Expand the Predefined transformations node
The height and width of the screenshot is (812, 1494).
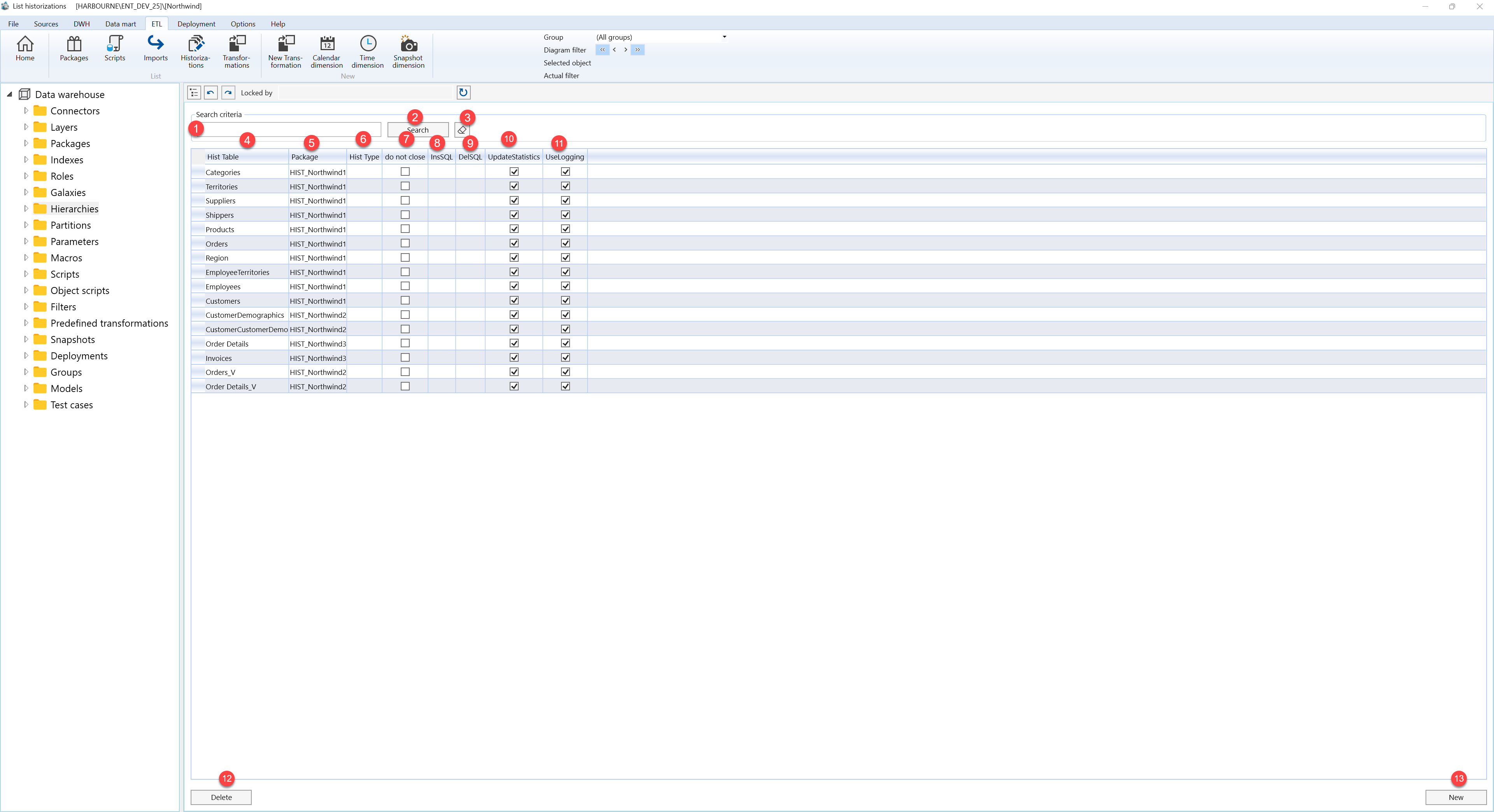coord(26,323)
